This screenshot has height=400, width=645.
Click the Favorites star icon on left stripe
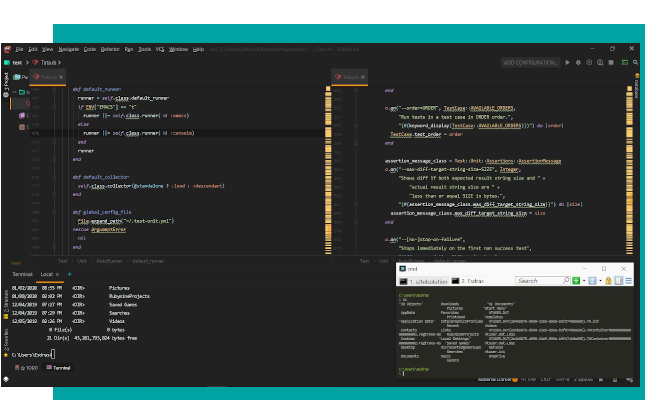pos(6,355)
